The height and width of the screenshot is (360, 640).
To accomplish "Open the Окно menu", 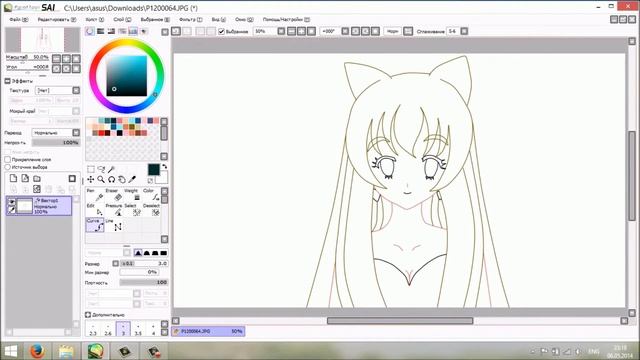I will click(x=244, y=19).
